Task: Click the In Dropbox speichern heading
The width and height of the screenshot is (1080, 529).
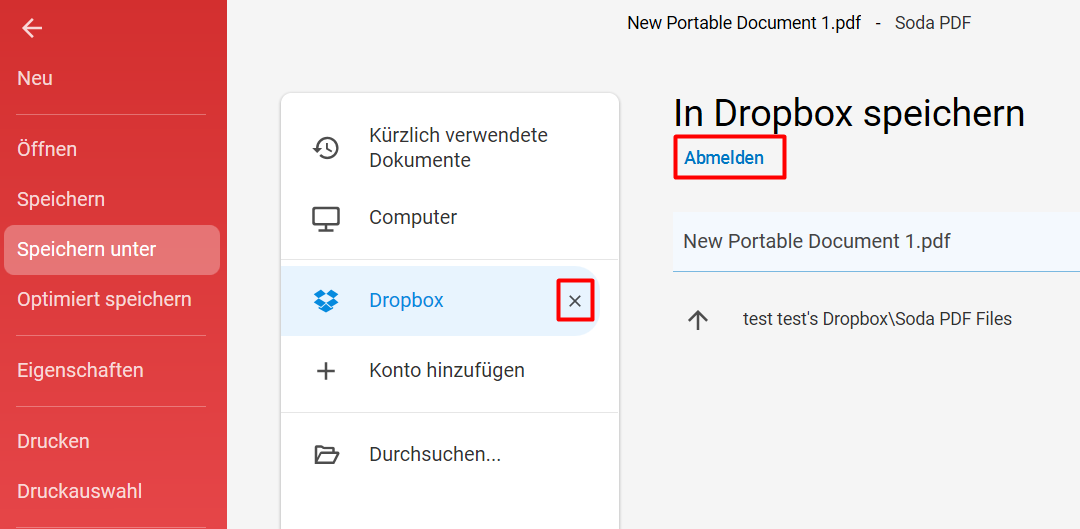Action: (x=849, y=113)
